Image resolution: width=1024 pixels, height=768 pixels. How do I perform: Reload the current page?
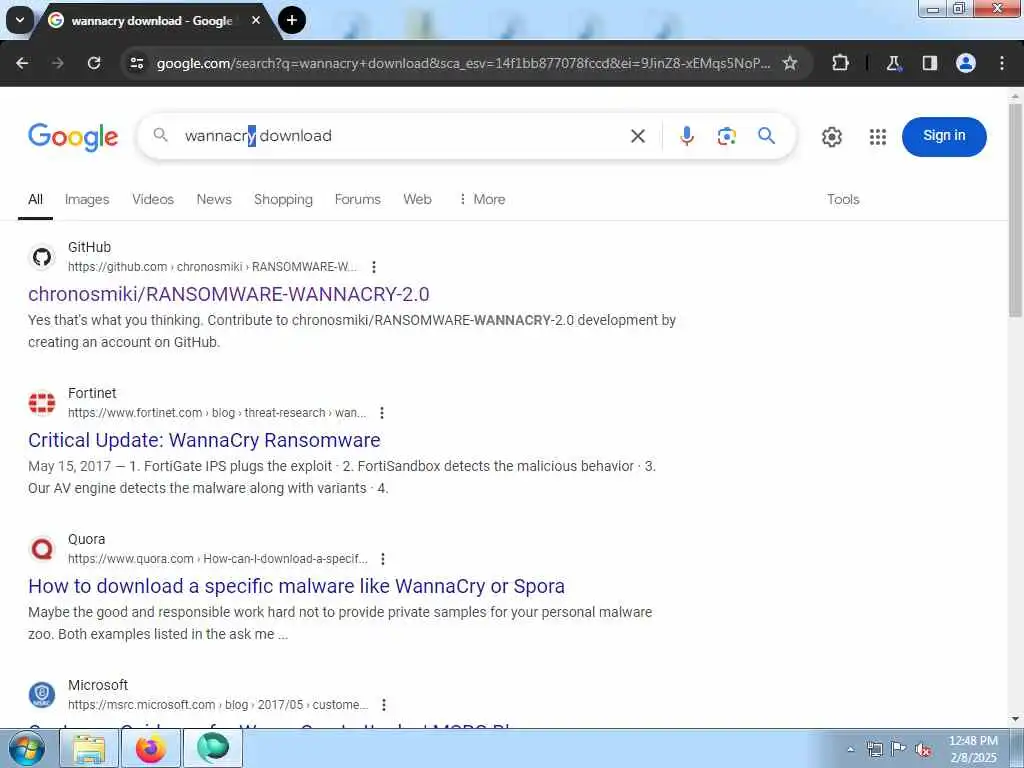point(94,63)
